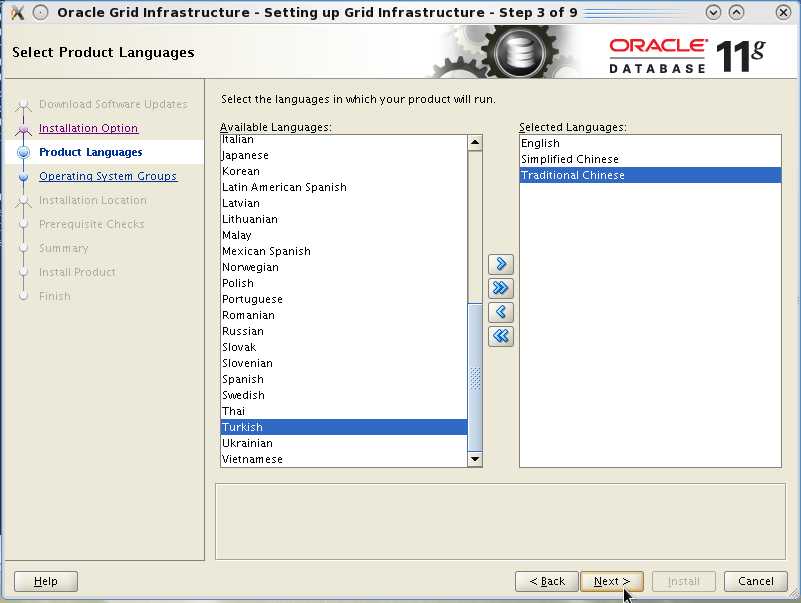Select Slovenian in Available Languages

pos(344,363)
